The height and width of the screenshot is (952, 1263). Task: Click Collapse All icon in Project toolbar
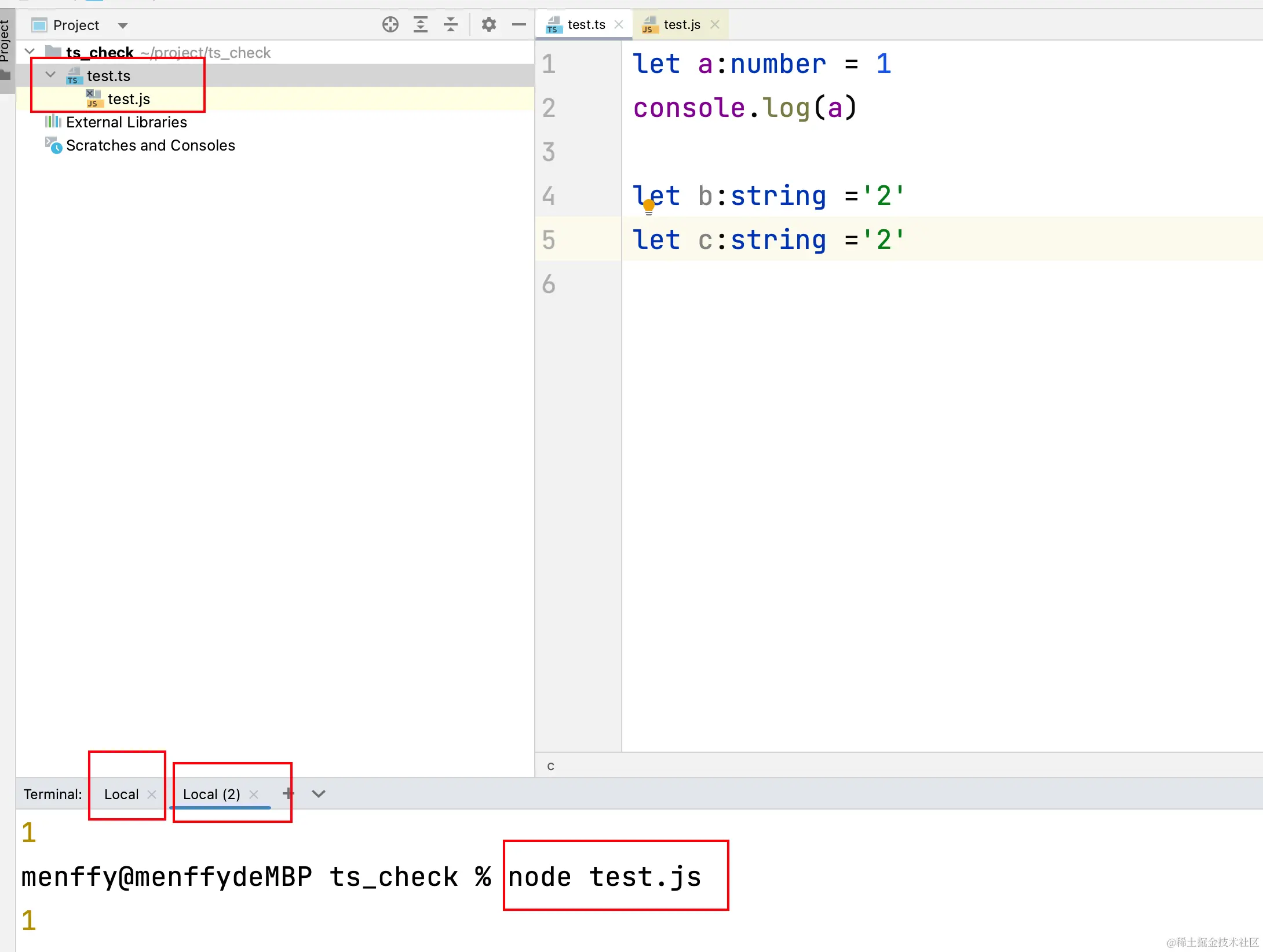coord(451,25)
